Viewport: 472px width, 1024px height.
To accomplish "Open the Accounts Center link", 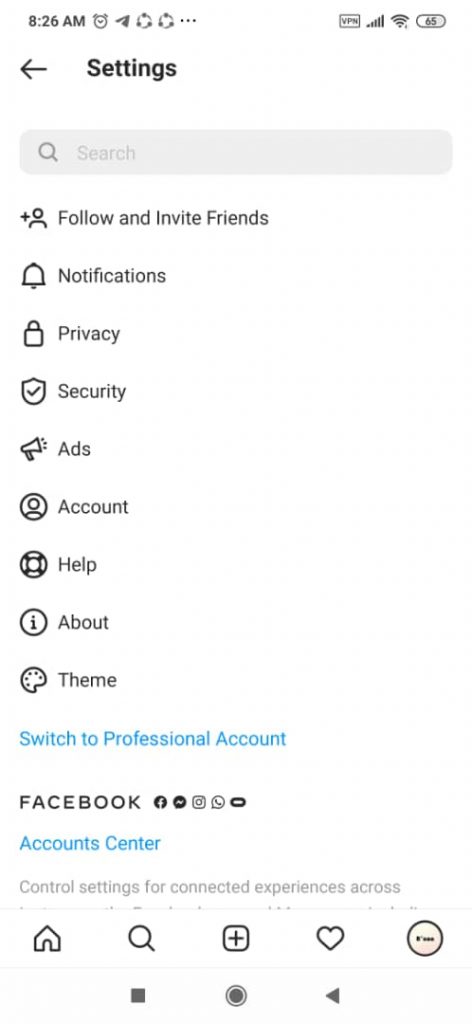I will [90, 843].
